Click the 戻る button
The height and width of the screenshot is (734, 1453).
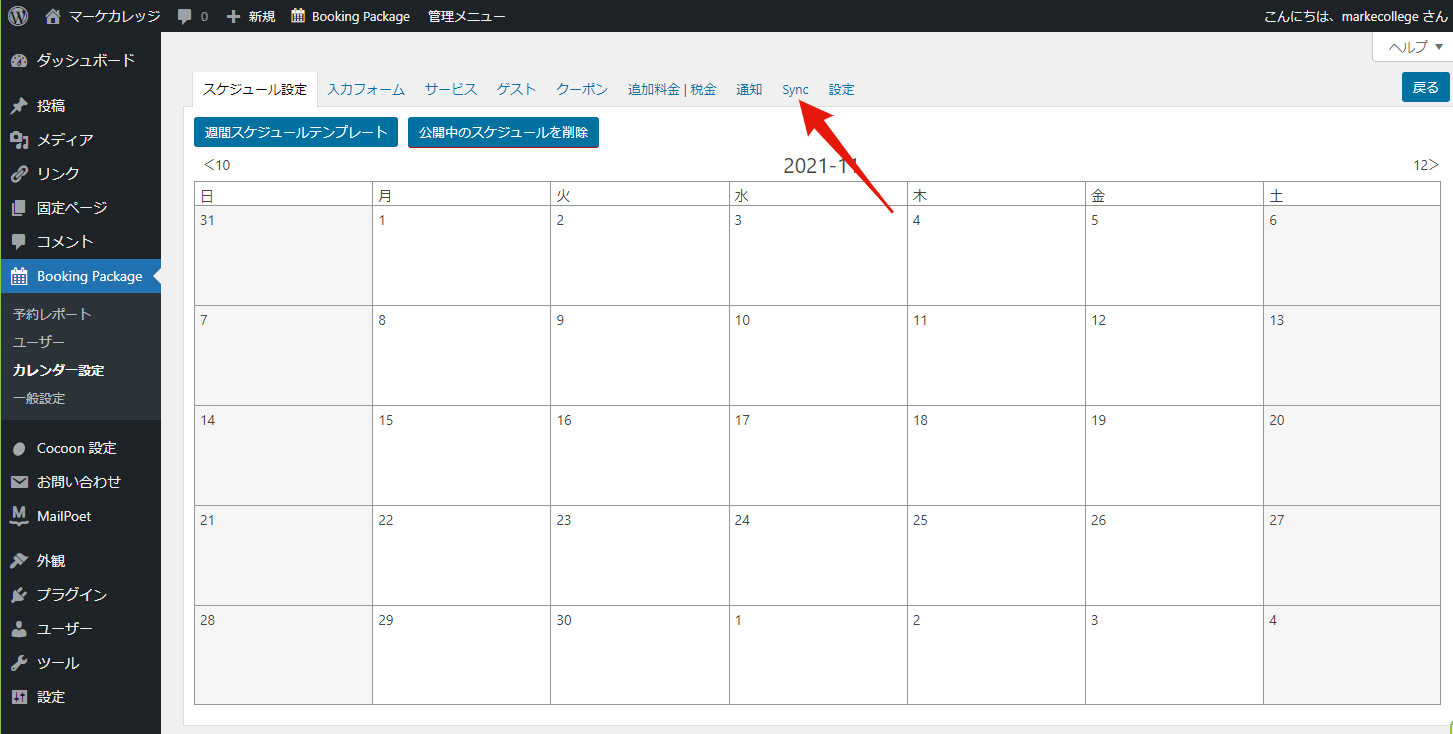click(1425, 88)
